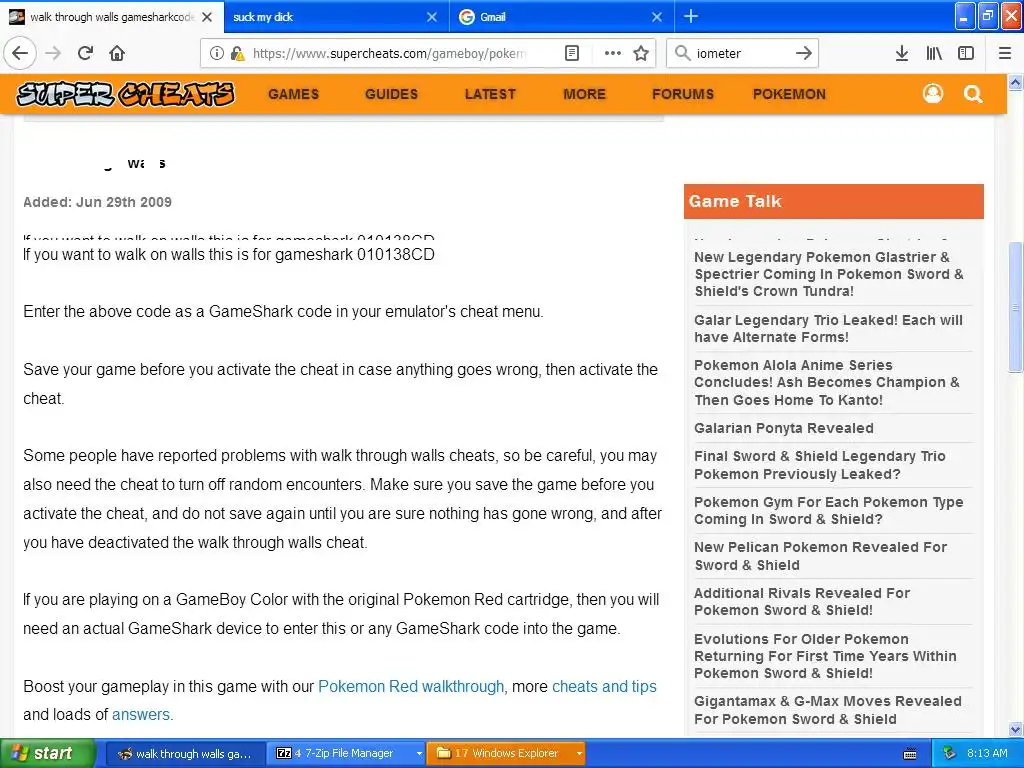Open Final Sword & Shield Legendary Trio article
This screenshot has height=768, width=1024.
(x=820, y=465)
